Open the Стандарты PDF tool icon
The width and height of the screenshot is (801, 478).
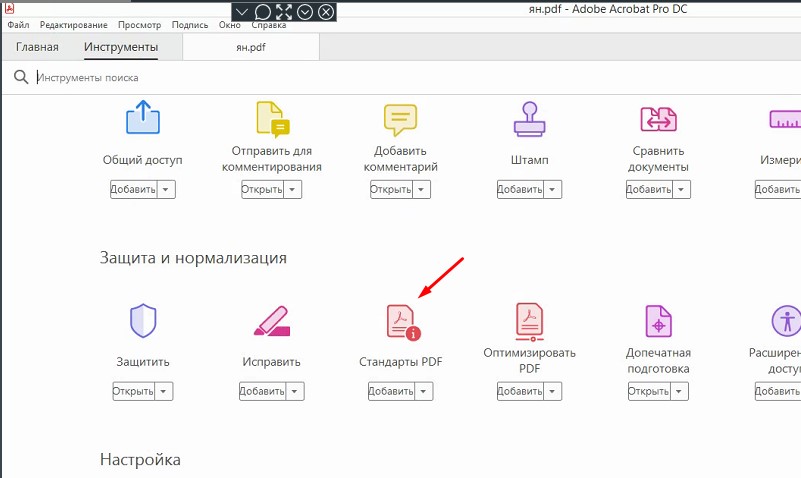[x=403, y=322]
